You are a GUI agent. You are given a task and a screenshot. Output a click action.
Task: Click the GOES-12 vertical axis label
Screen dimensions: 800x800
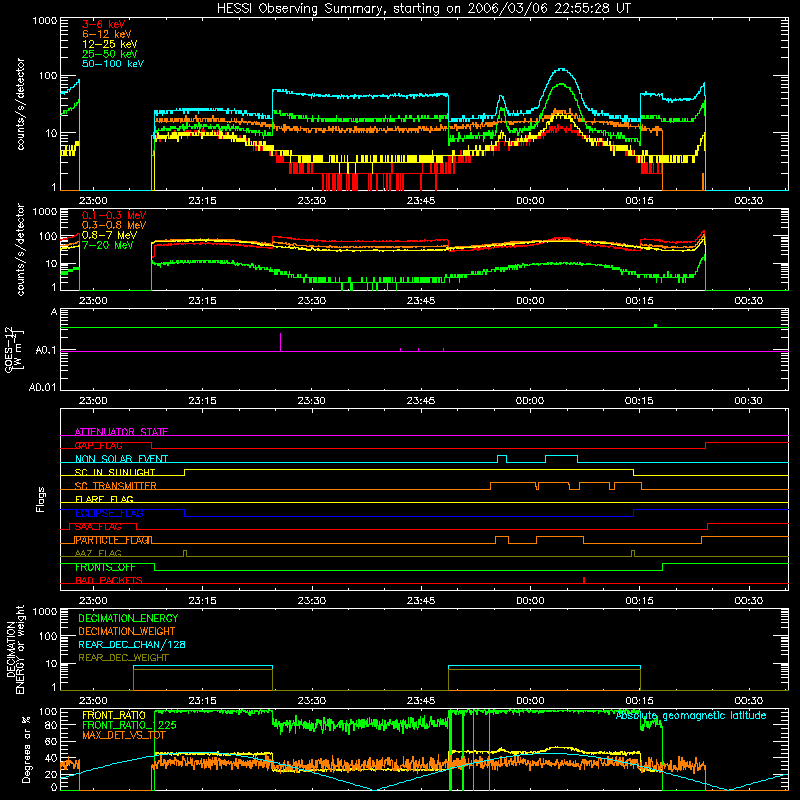[x=14, y=349]
